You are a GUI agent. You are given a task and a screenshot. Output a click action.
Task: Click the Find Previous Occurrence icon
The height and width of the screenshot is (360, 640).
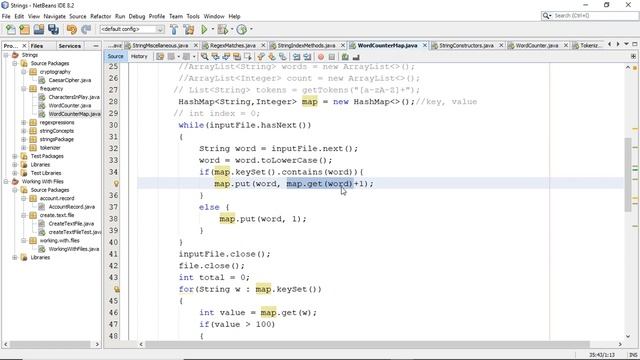click(215, 57)
